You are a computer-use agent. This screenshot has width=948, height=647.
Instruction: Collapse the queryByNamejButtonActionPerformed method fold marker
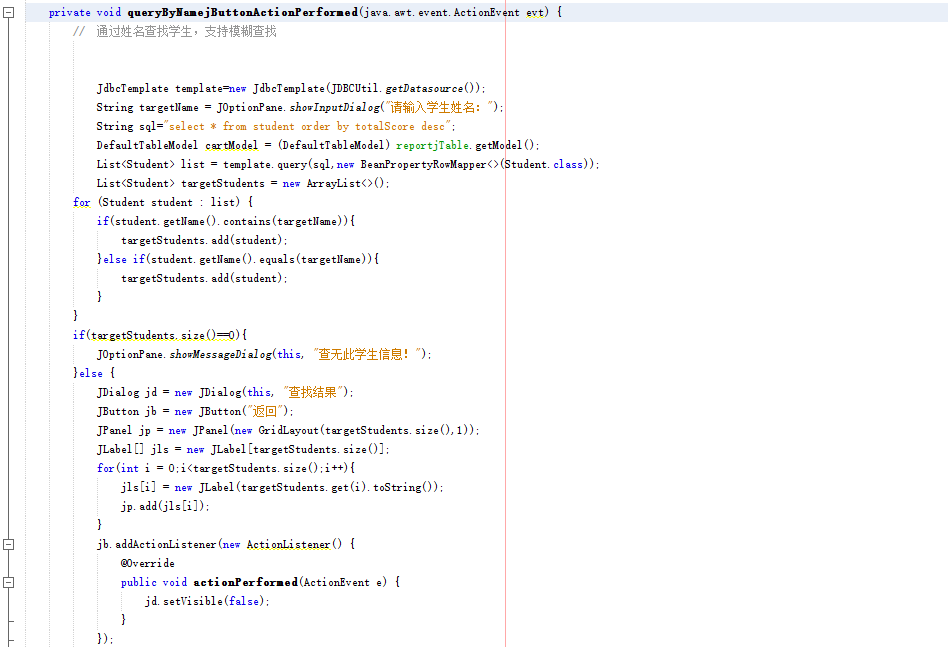coord(8,12)
